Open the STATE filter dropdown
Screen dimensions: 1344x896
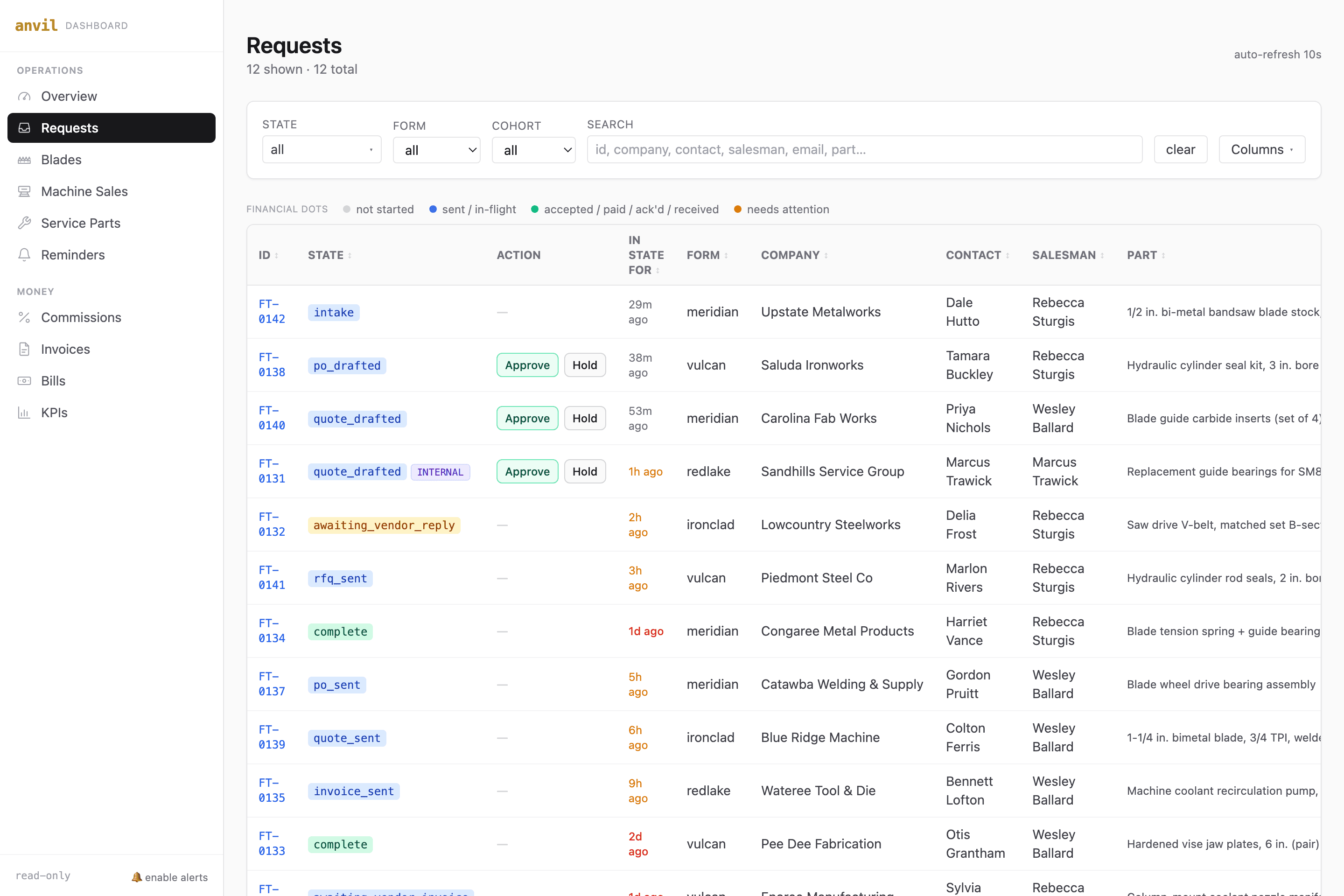(322, 150)
